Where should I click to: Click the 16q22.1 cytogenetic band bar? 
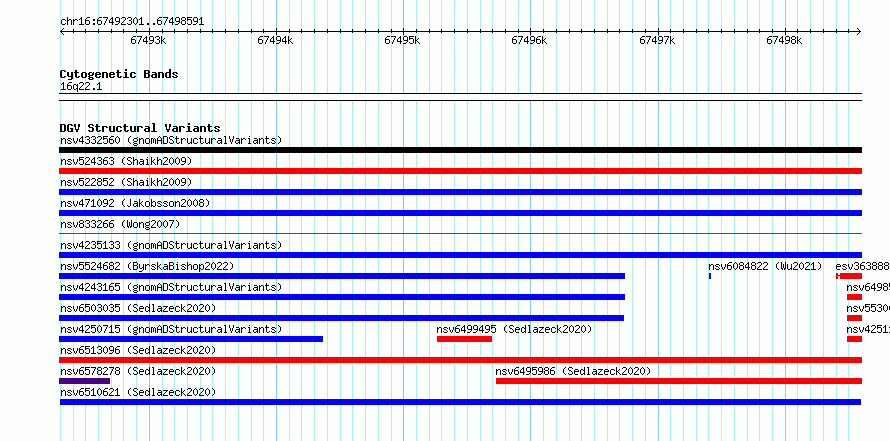(460, 97)
